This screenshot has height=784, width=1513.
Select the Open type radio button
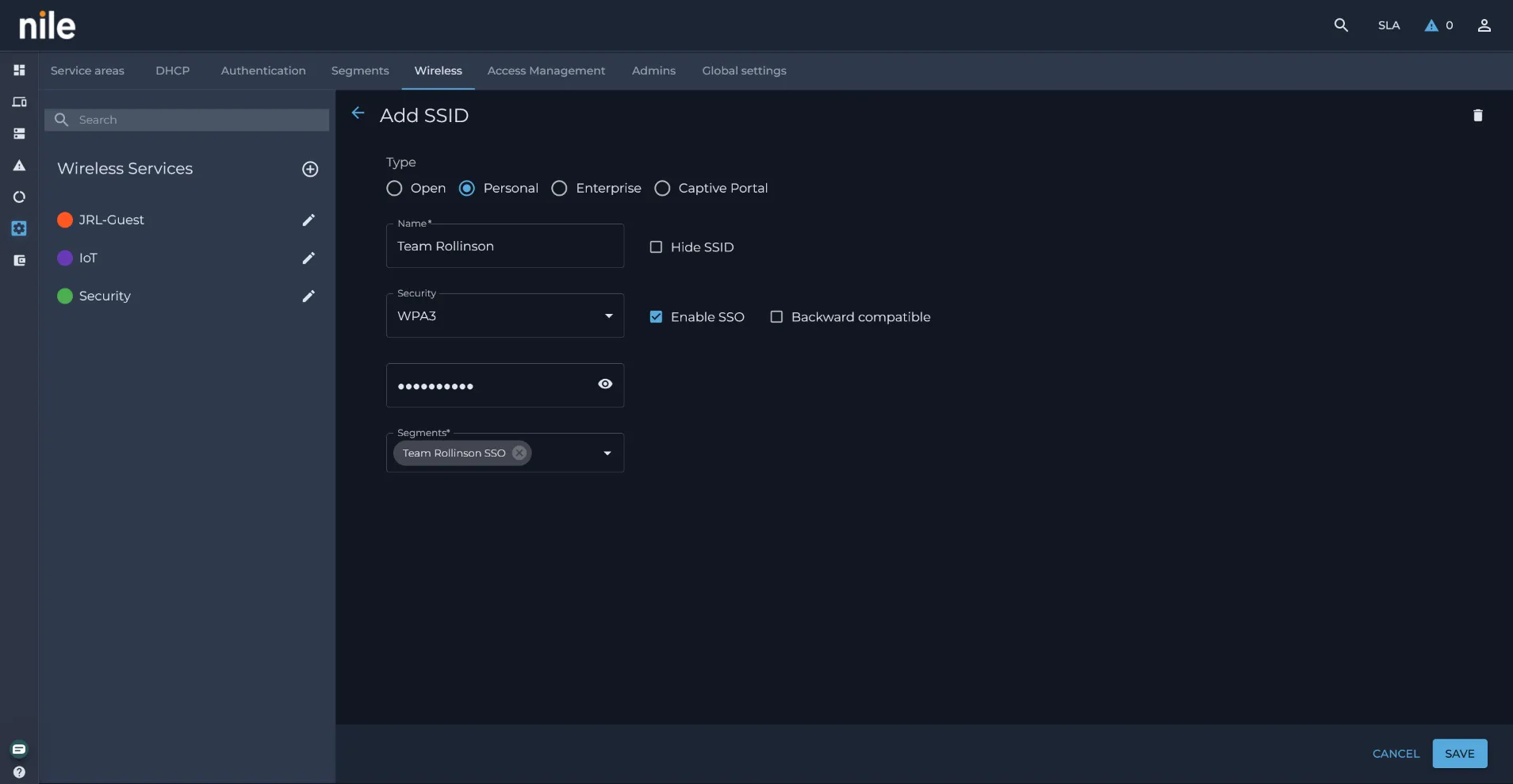(394, 189)
